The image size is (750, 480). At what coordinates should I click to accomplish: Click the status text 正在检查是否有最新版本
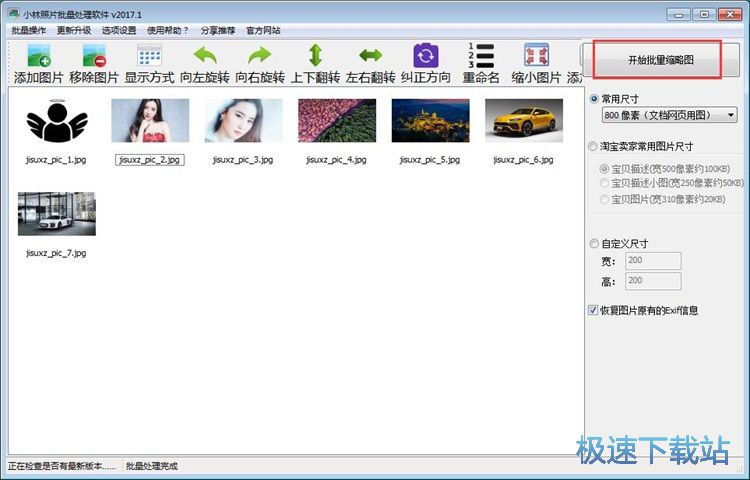point(62,466)
